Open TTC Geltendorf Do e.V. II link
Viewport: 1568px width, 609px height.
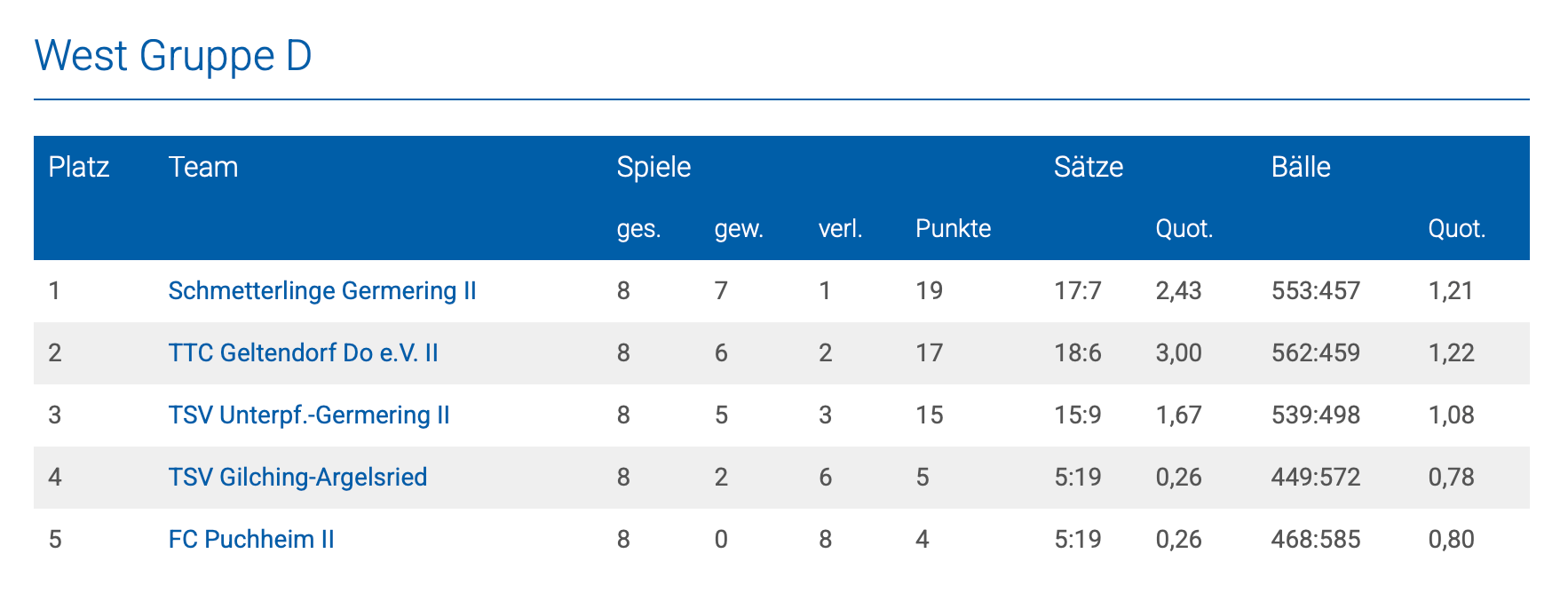304,353
